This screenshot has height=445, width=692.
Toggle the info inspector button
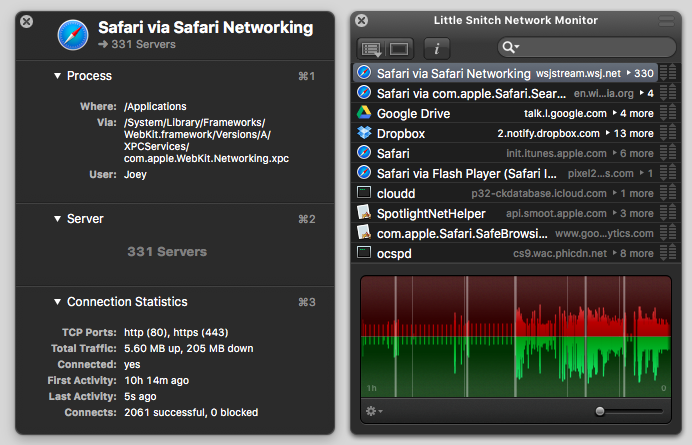(x=436, y=49)
